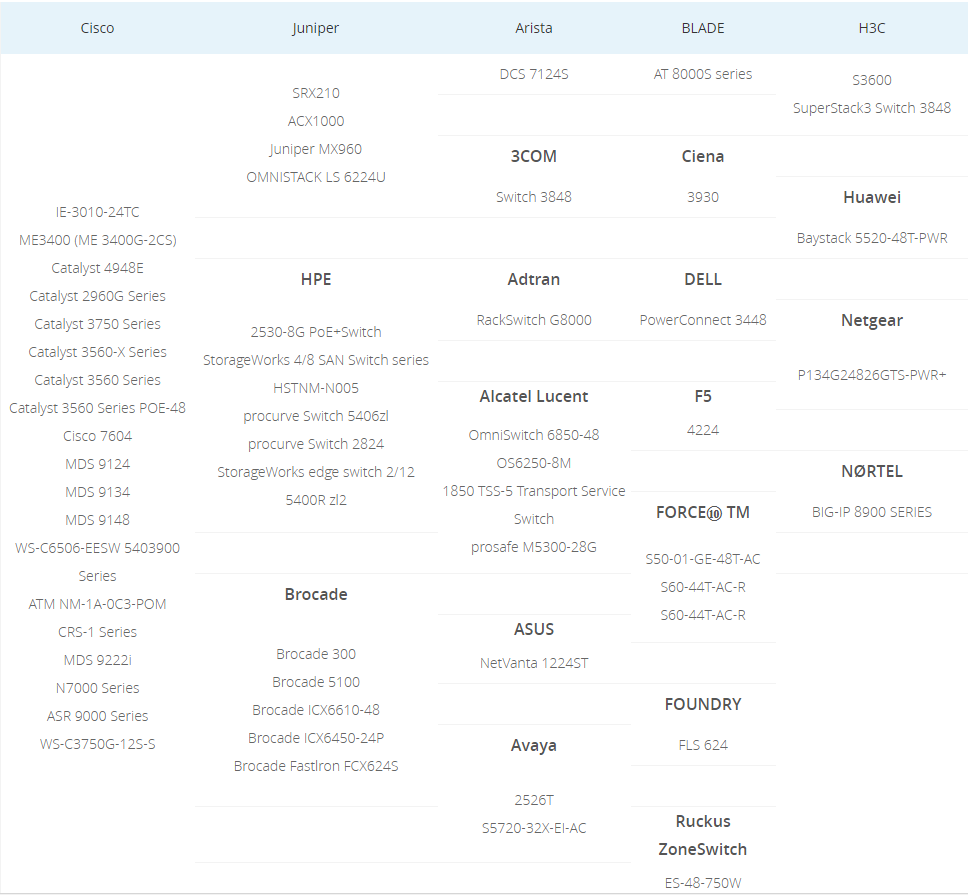Select the DCS 7124S entry
Image resolution: width=968 pixels, height=895 pixels.
tap(533, 74)
